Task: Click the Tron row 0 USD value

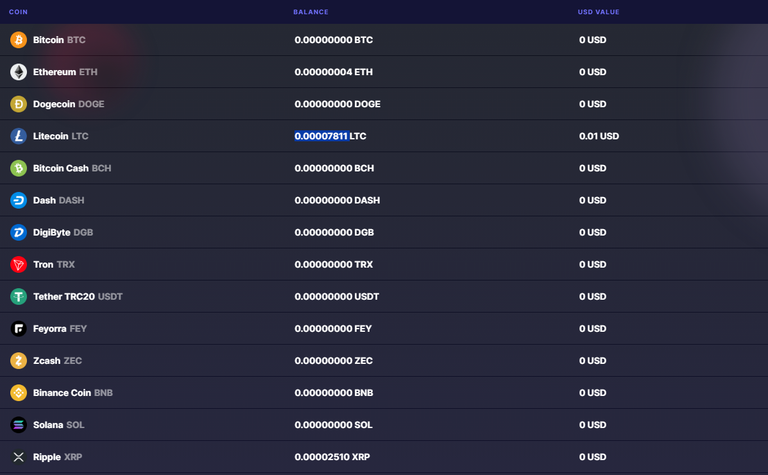Action: click(593, 264)
